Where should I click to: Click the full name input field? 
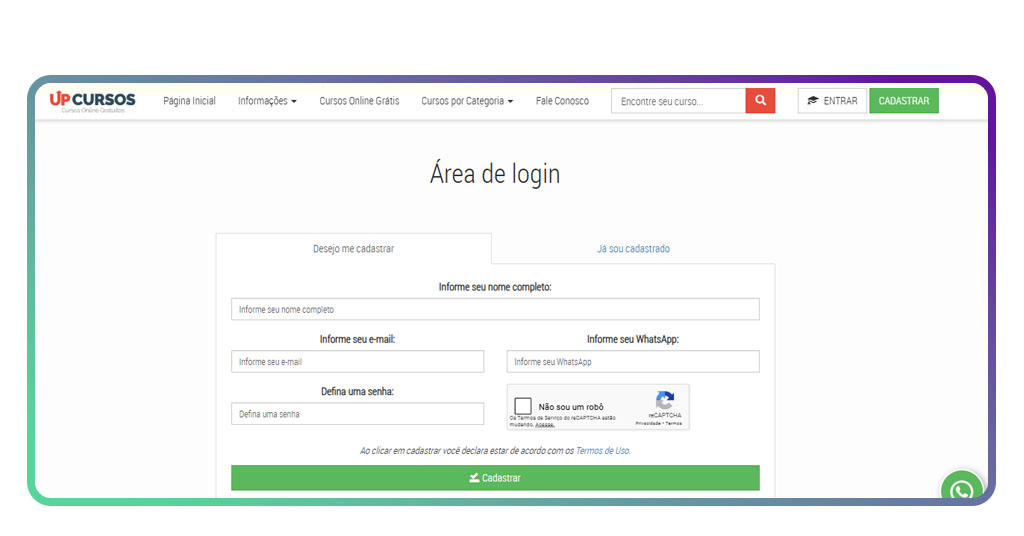(495, 310)
